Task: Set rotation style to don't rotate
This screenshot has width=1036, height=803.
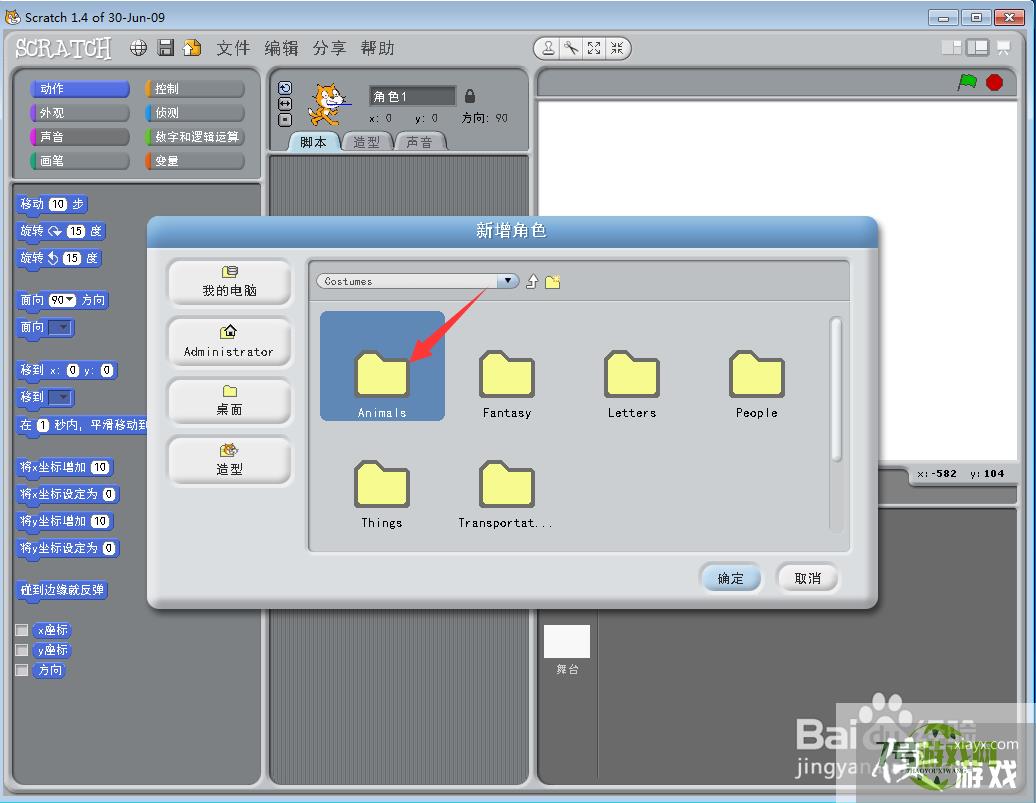Action: pyautogui.click(x=285, y=120)
